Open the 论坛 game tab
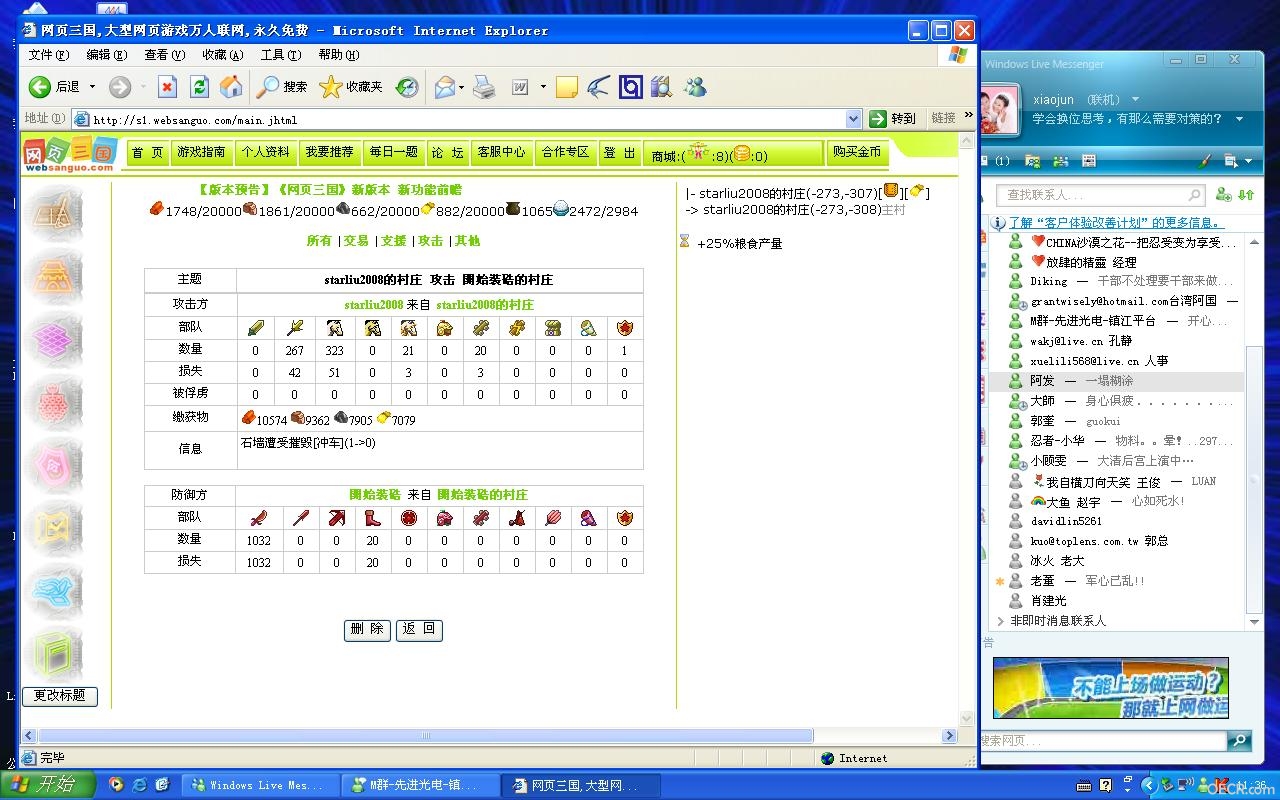The width and height of the screenshot is (1280, 800). (447, 152)
